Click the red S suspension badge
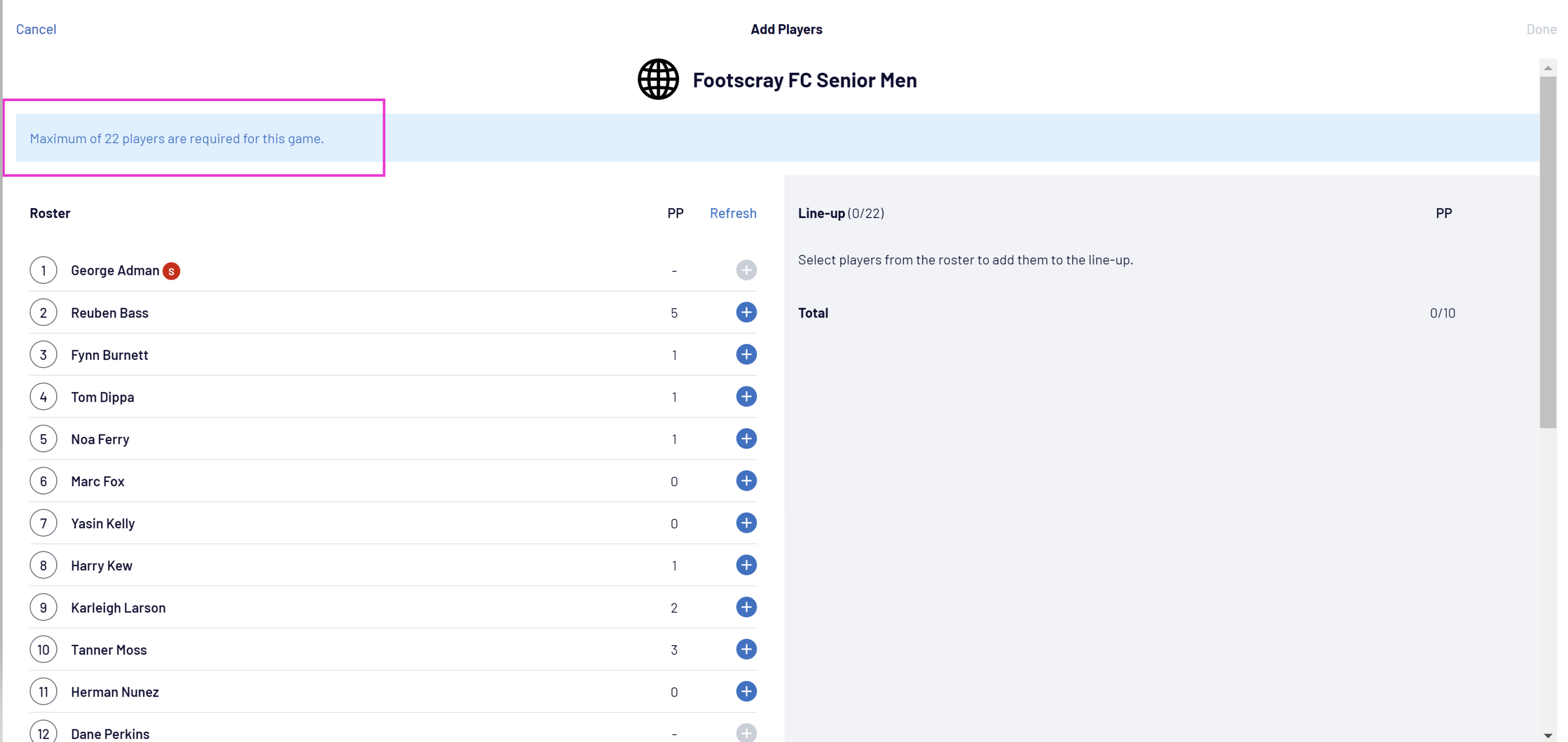This screenshot has height=742, width=1568. tap(171, 271)
